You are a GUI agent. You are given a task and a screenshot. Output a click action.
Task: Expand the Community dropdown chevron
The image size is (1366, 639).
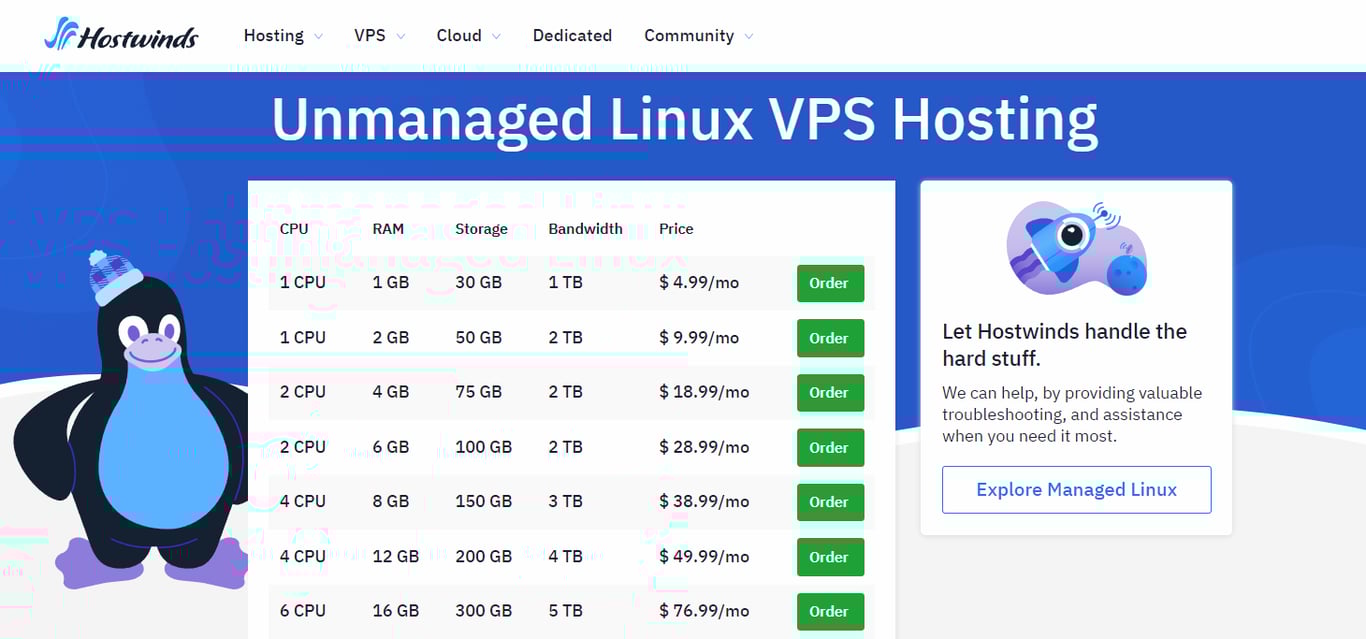click(749, 37)
